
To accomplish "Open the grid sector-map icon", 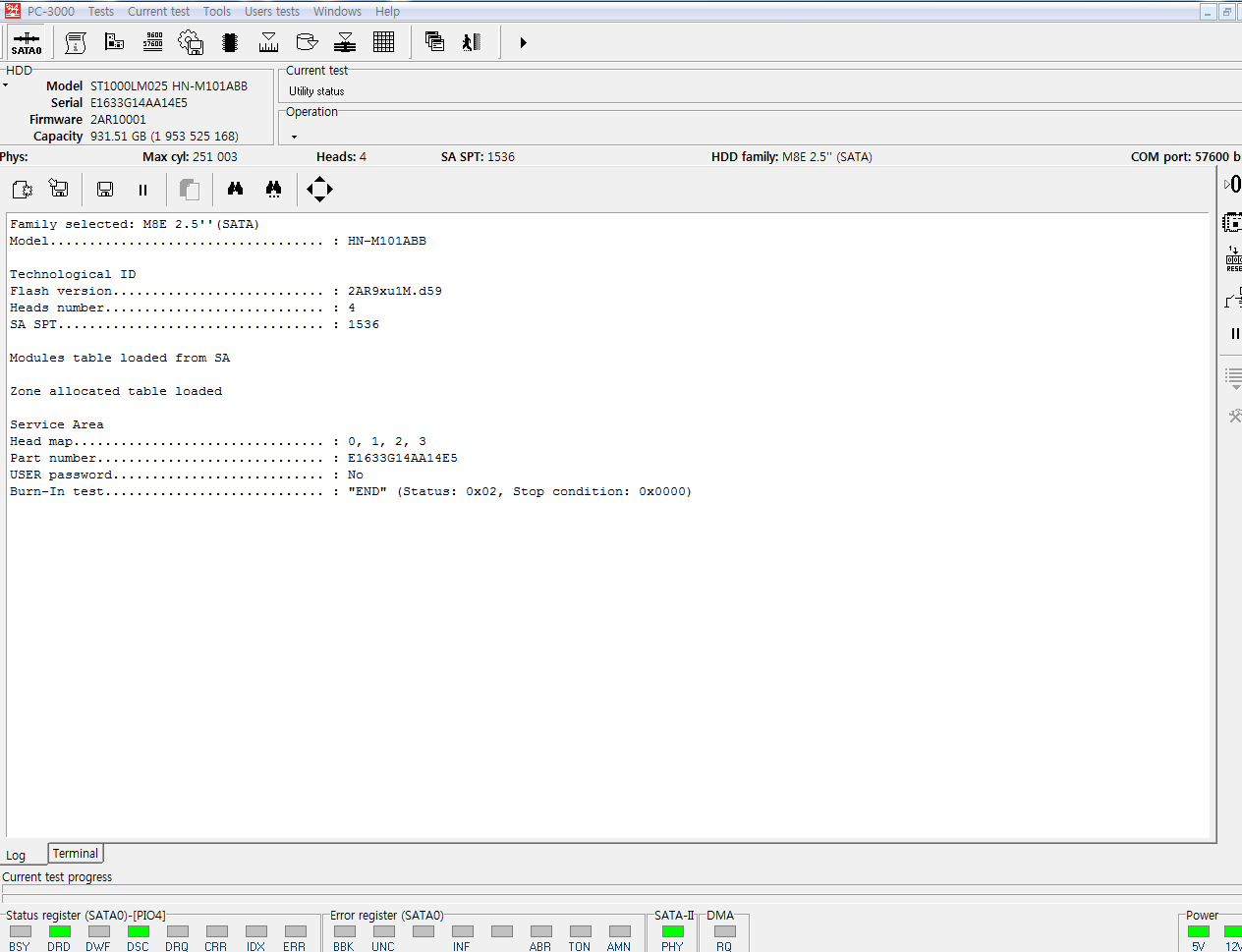I will point(384,42).
